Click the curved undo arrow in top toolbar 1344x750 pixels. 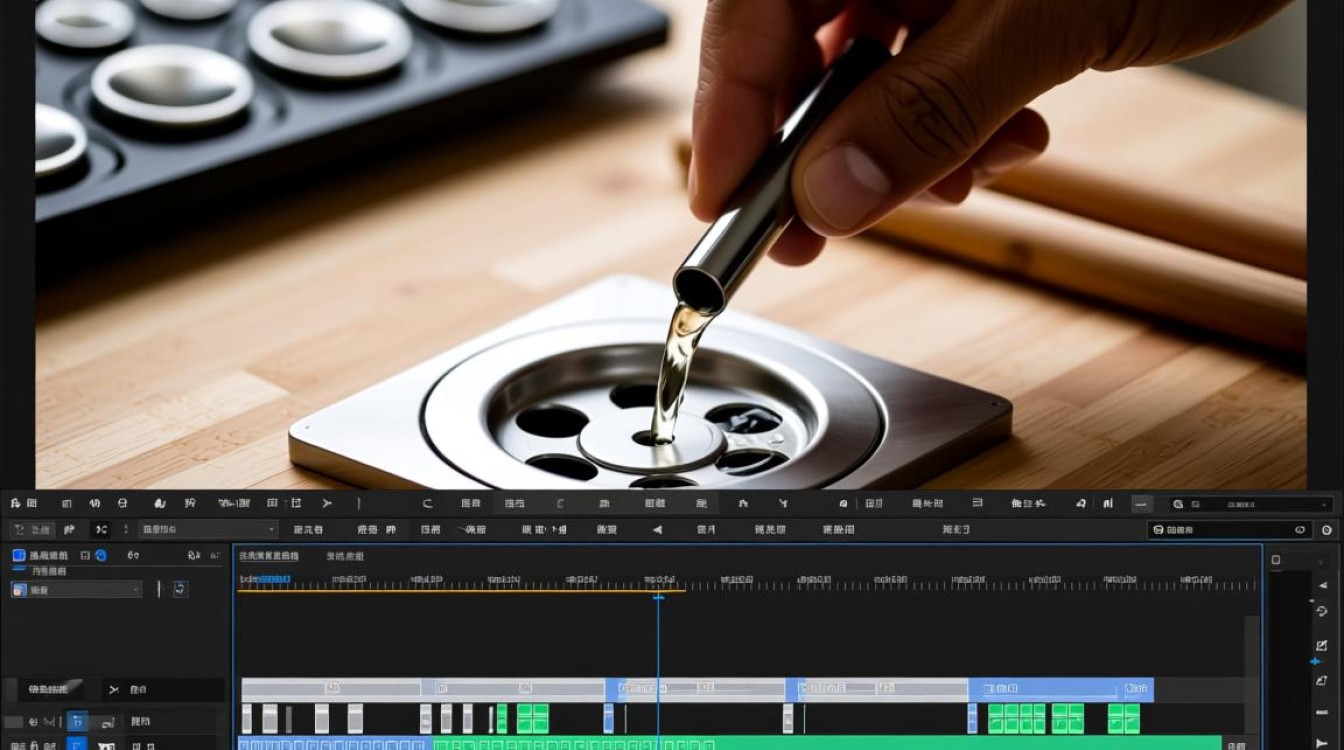point(428,504)
